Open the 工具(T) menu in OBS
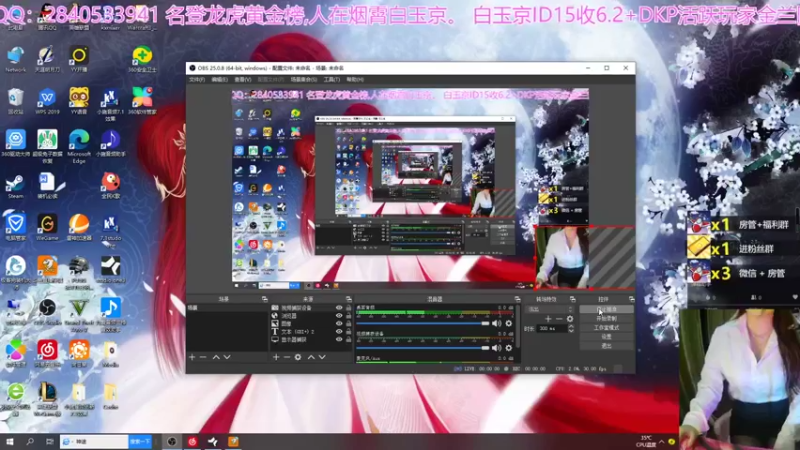Image resolution: width=800 pixels, height=450 pixels. point(332,80)
